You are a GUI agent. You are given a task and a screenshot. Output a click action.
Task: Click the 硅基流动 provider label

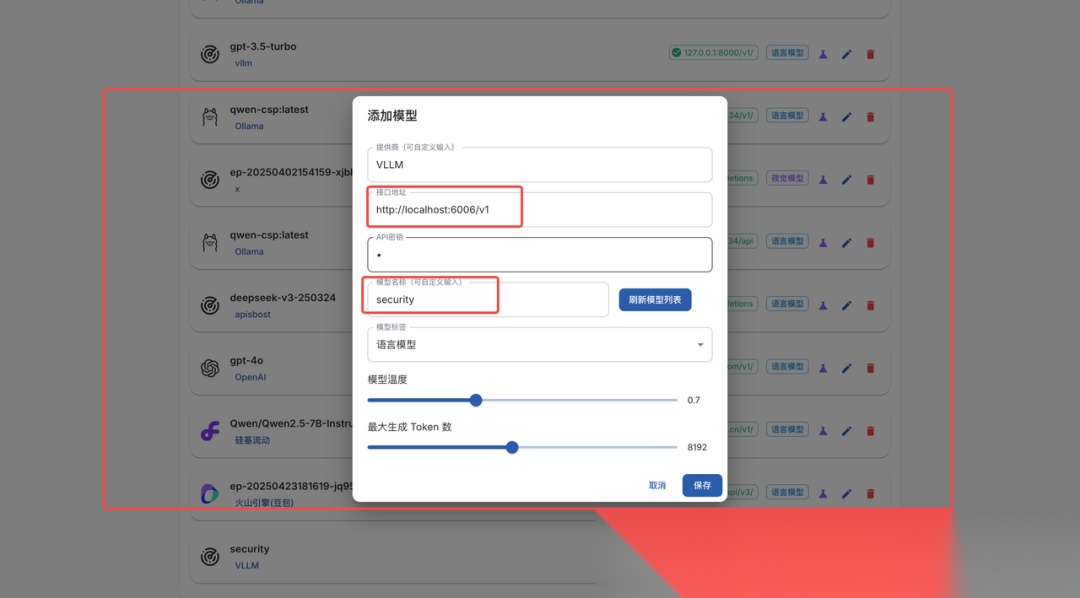(252, 440)
